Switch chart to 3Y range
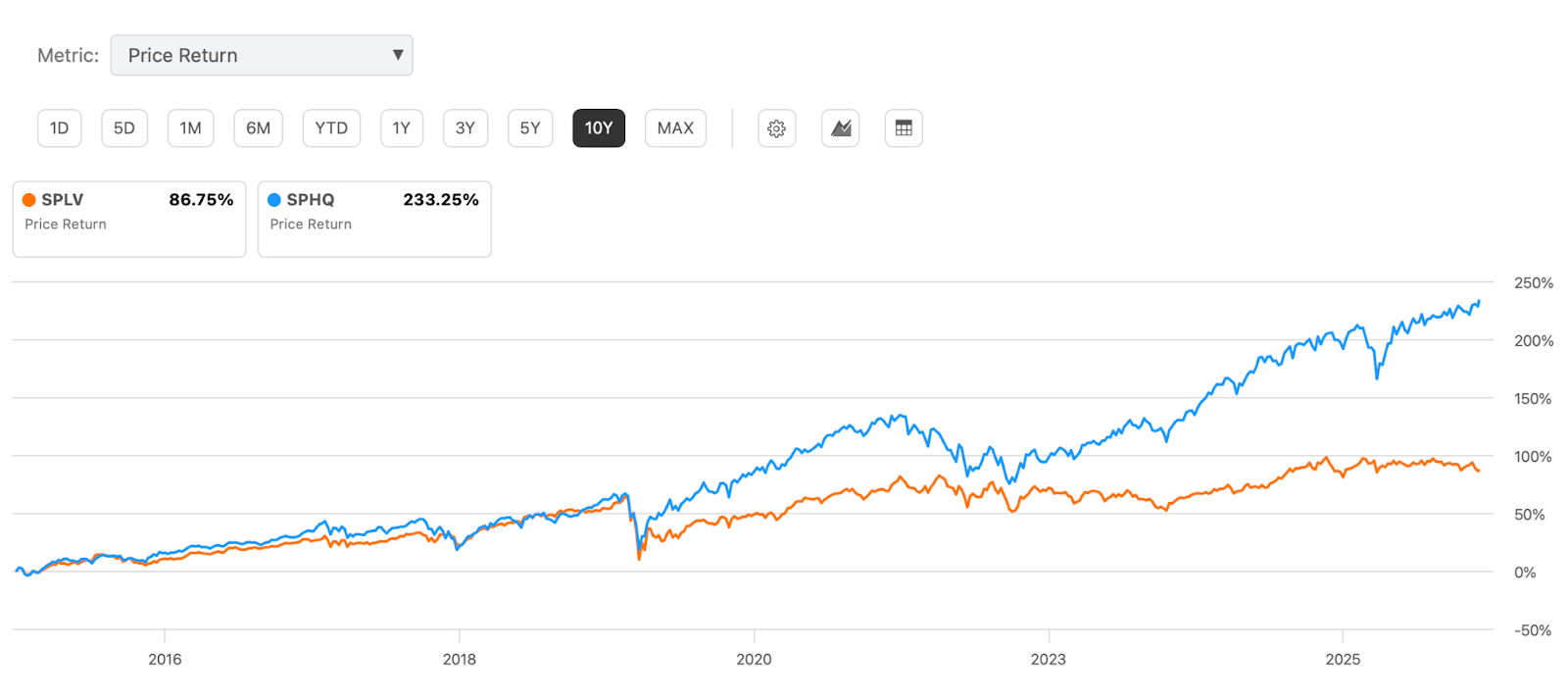Image resolution: width=1568 pixels, height=698 pixels. pyautogui.click(x=465, y=128)
